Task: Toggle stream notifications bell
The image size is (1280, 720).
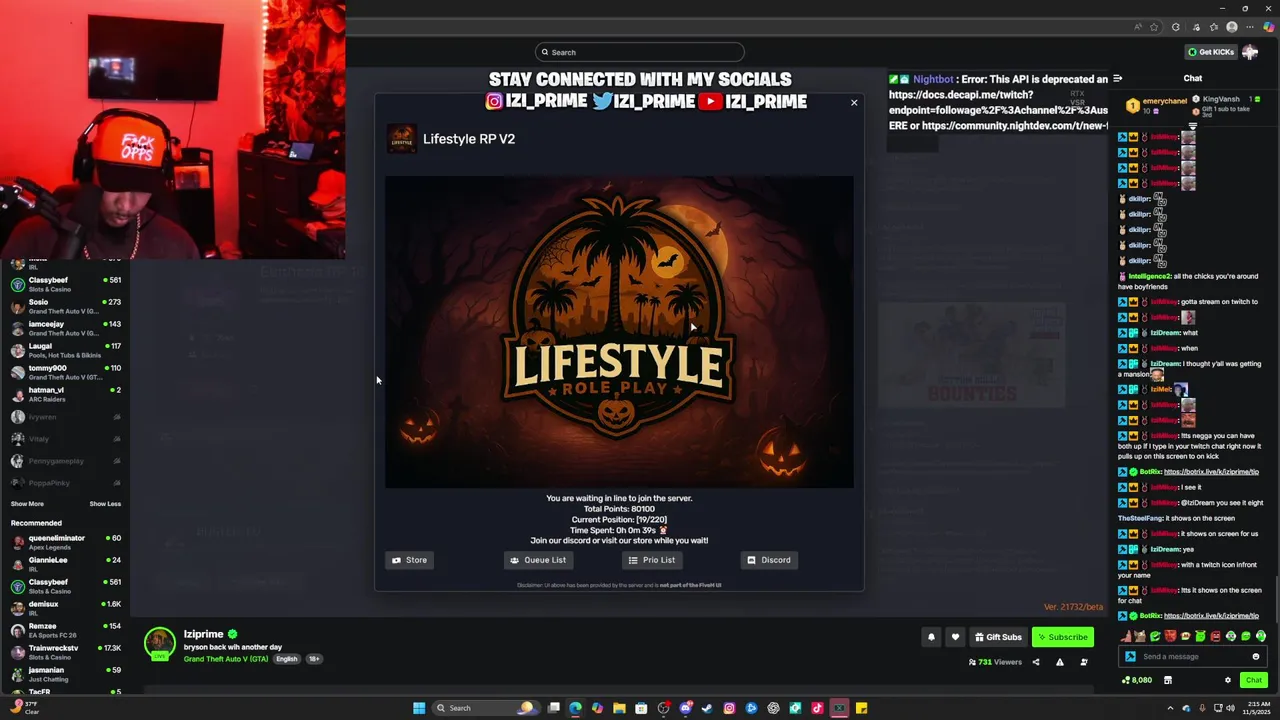Action: coord(931,637)
